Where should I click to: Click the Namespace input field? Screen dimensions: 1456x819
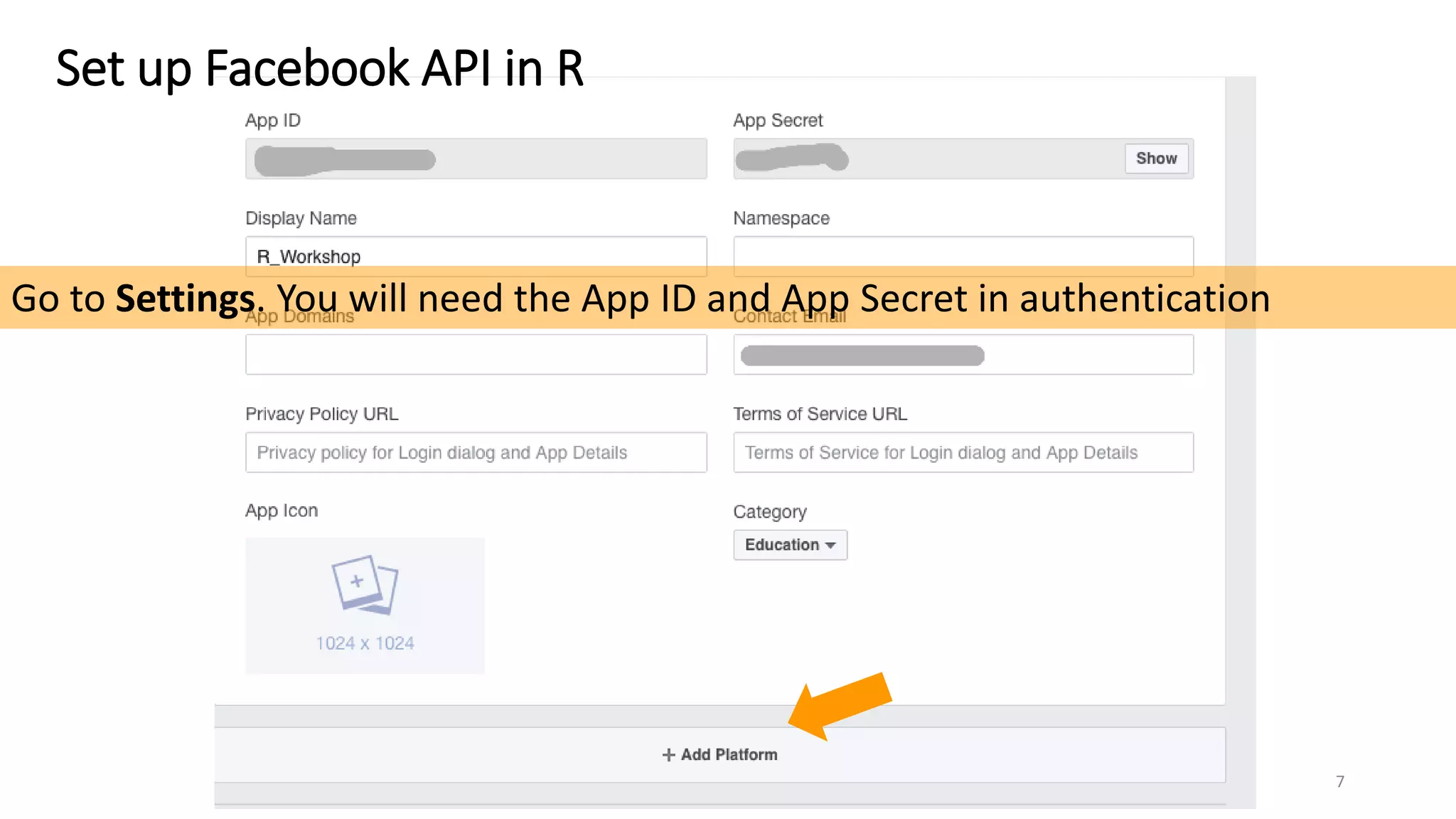tap(963, 256)
